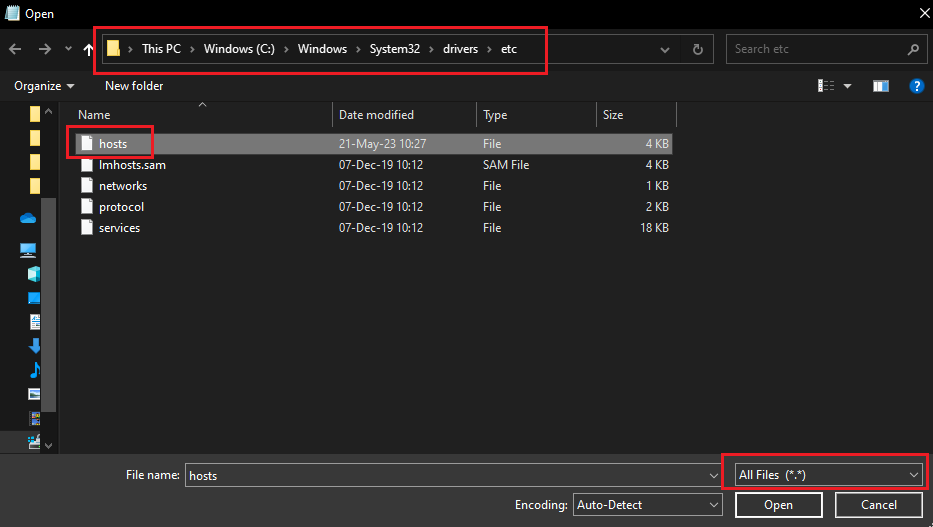The height and width of the screenshot is (527, 933).
Task: Open Music folder in the sidebar
Action: [35, 370]
